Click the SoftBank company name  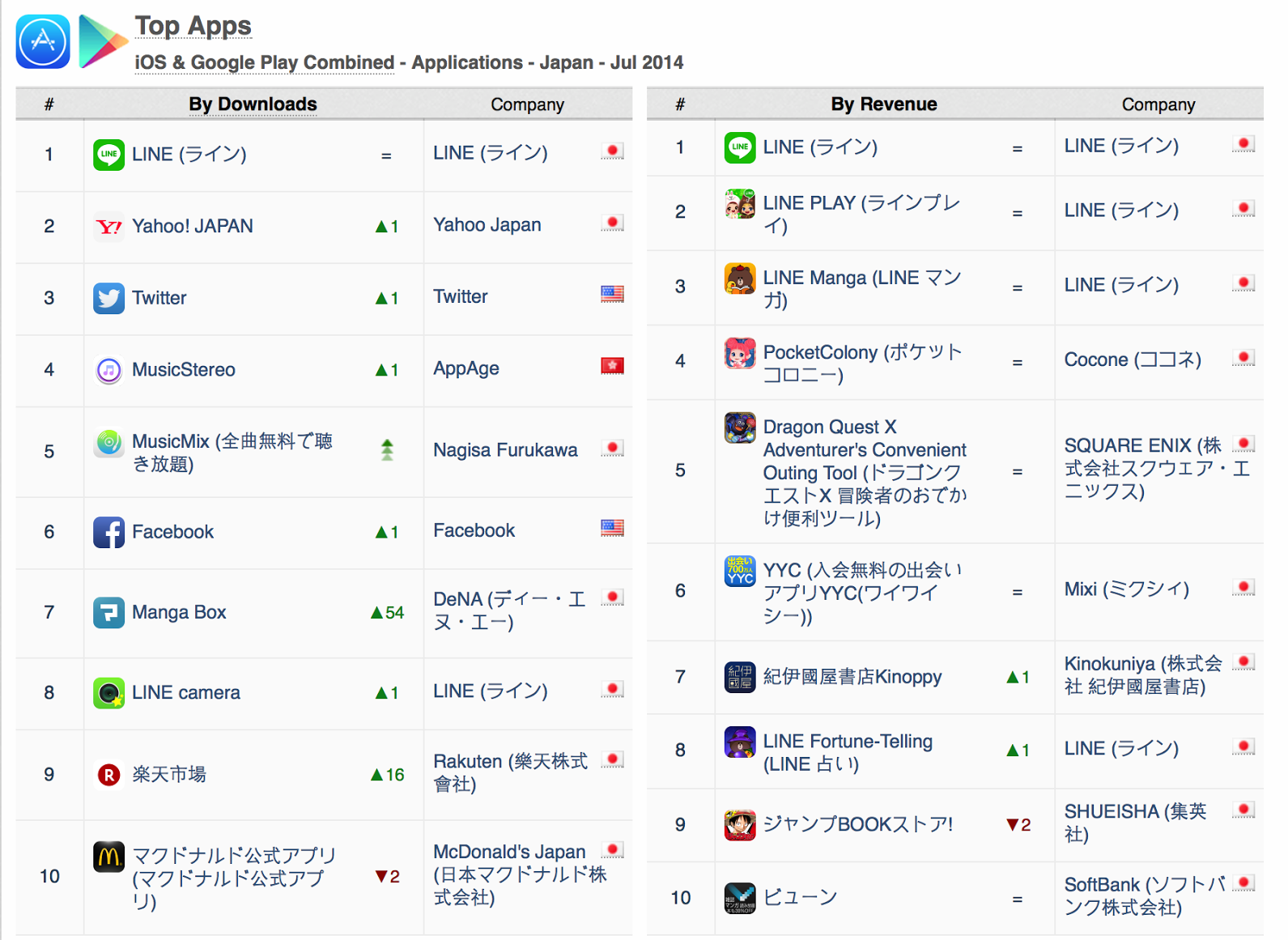click(1145, 896)
